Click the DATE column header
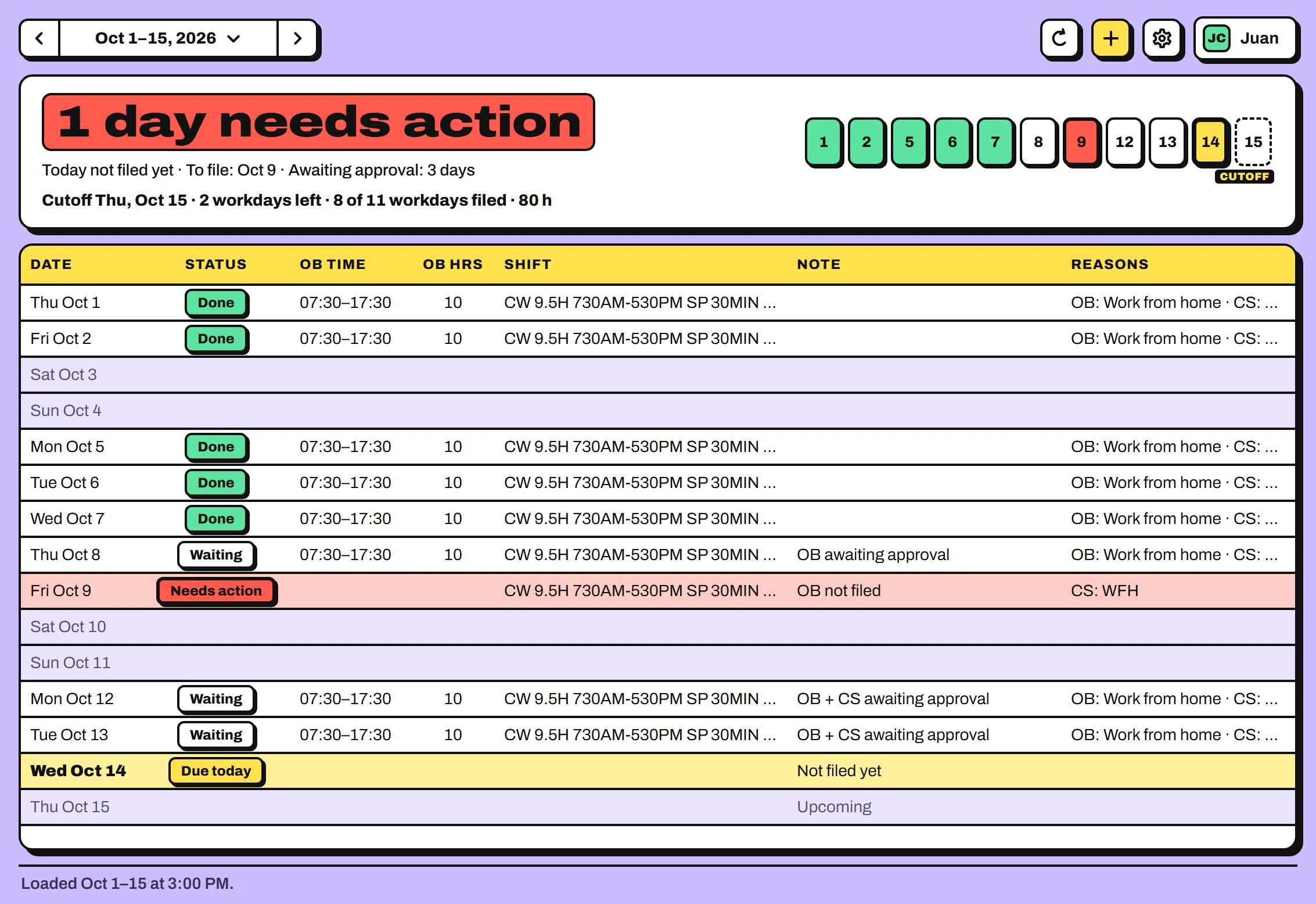Screen dimensions: 1316x904 click(x=51, y=264)
